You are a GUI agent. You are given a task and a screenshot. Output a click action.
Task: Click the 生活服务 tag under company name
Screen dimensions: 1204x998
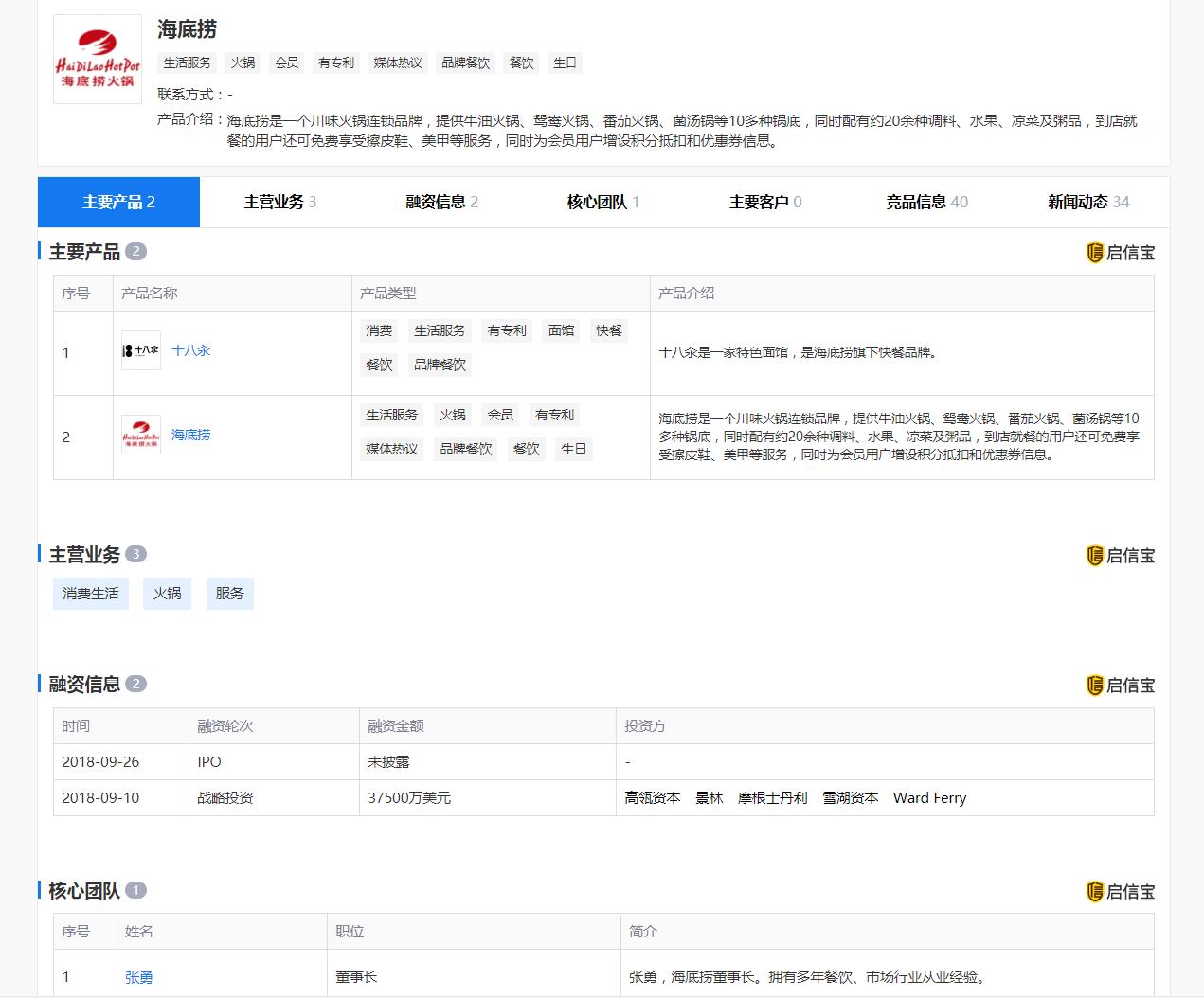coord(188,62)
